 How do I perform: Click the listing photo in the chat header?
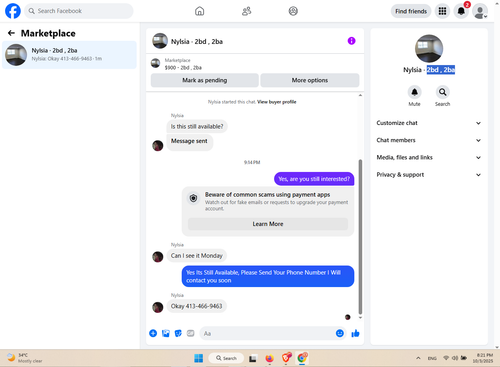tap(160, 41)
